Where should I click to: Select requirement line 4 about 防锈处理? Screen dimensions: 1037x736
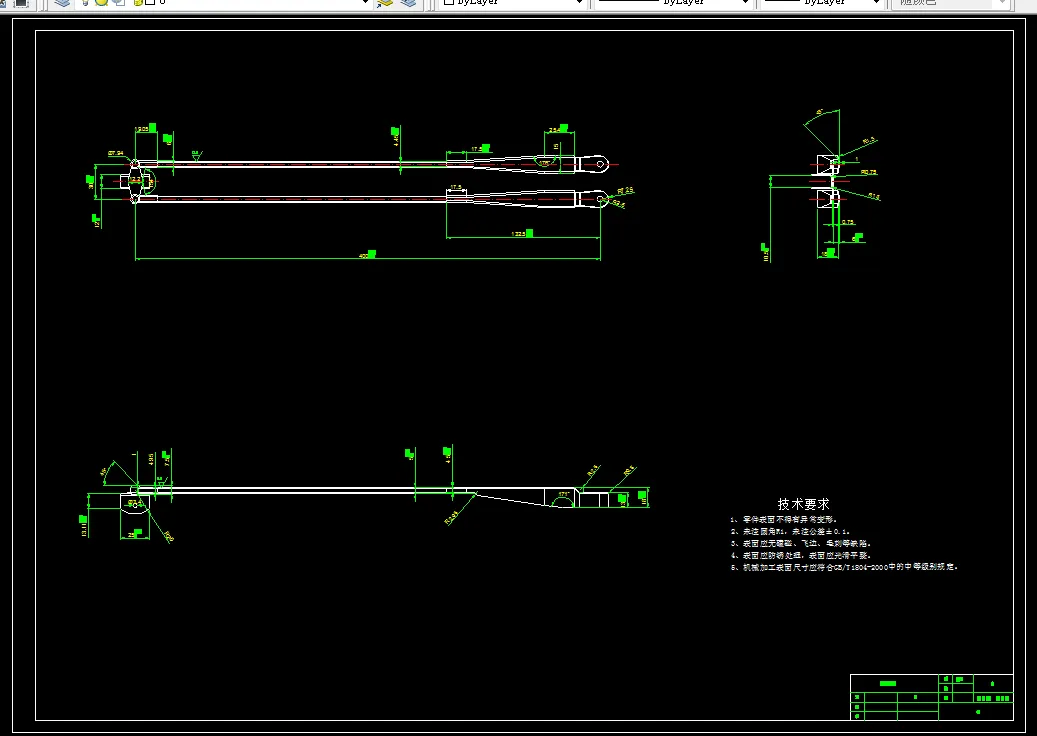coord(801,555)
